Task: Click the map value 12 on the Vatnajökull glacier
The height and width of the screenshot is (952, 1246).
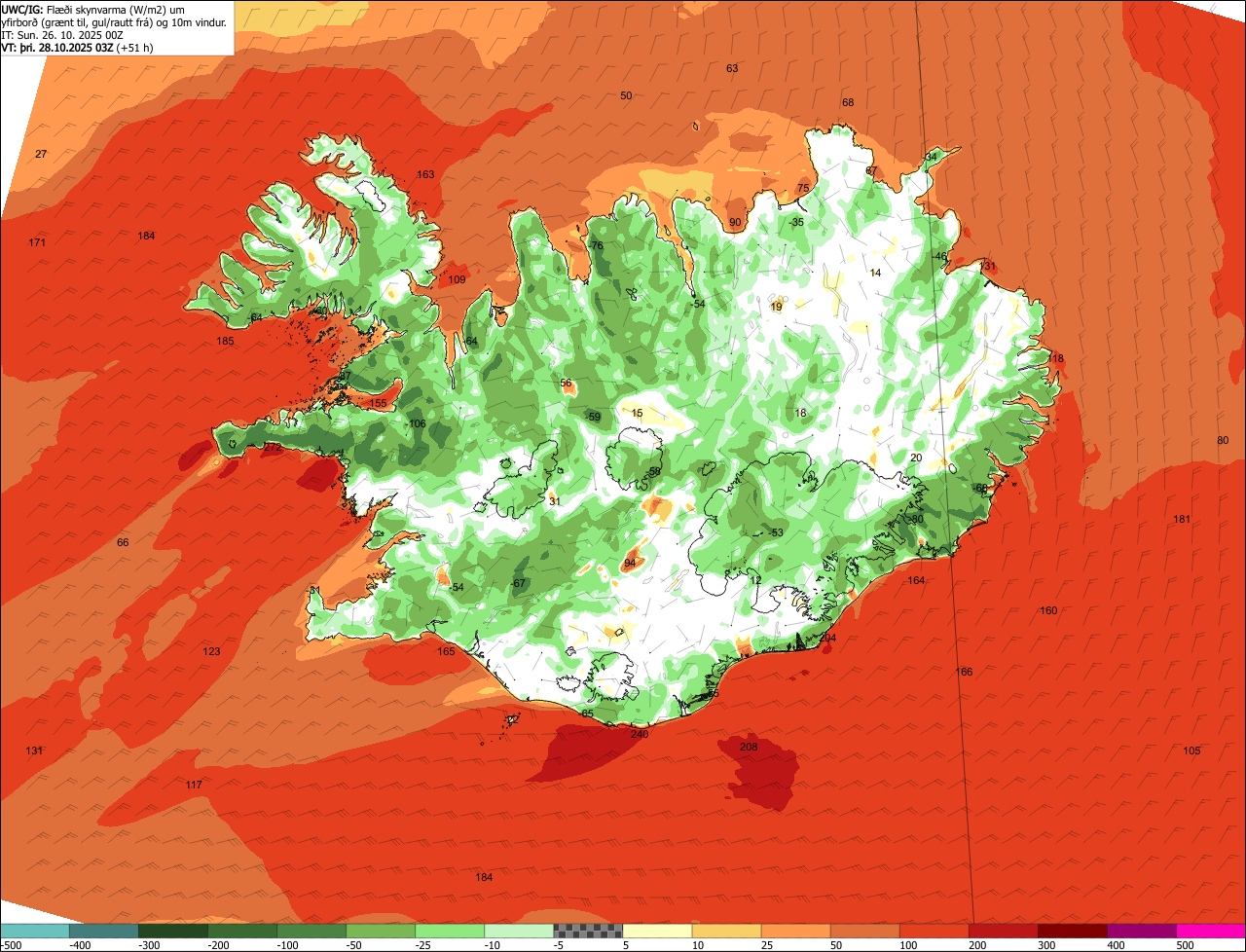Action: tap(756, 580)
